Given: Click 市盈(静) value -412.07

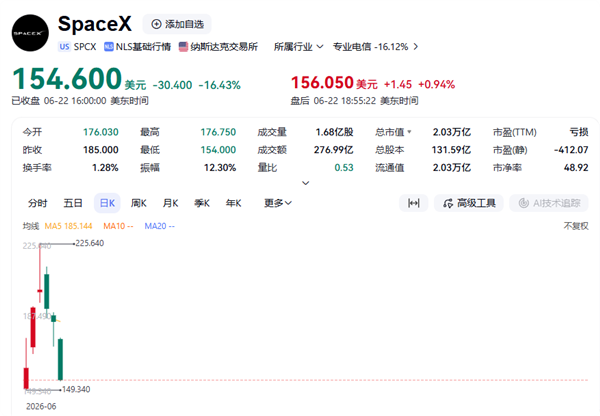Looking at the screenshot, I should (571, 150).
